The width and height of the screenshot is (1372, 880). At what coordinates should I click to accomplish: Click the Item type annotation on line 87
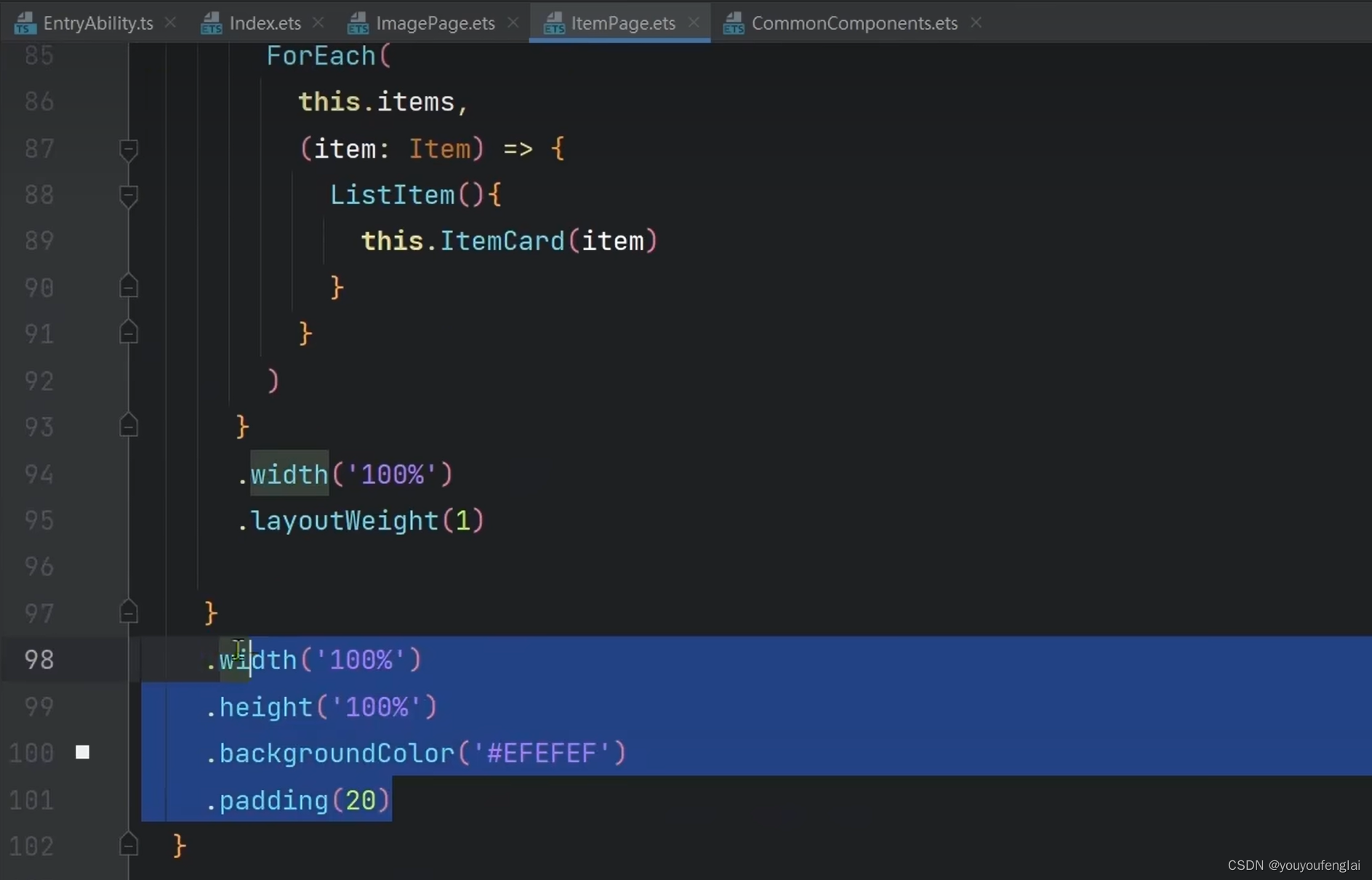[439, 149]
